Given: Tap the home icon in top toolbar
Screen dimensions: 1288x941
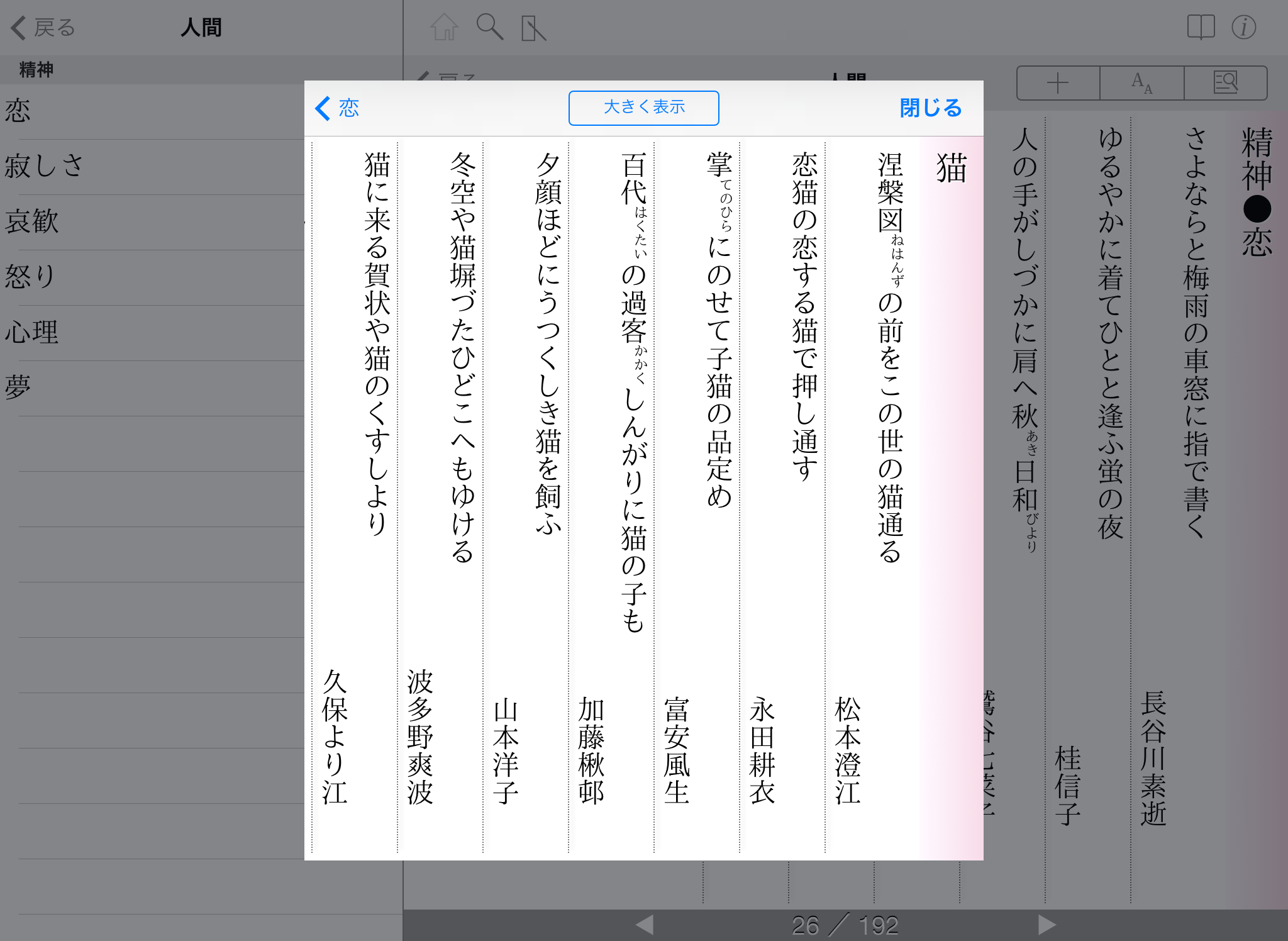Looking at the screenshot, I should coord(444,28).
